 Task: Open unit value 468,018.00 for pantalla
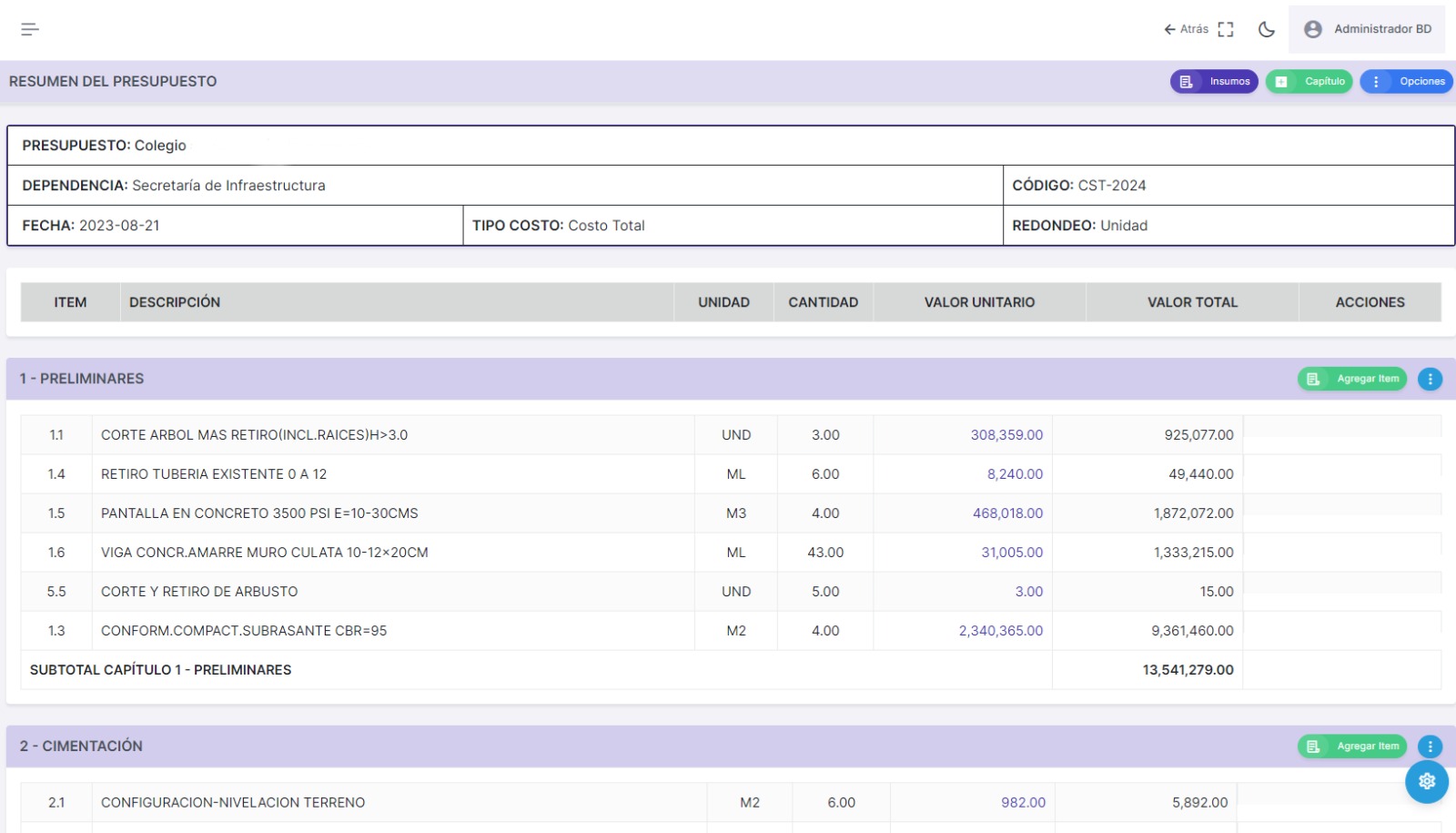(x=1007, y=513)
